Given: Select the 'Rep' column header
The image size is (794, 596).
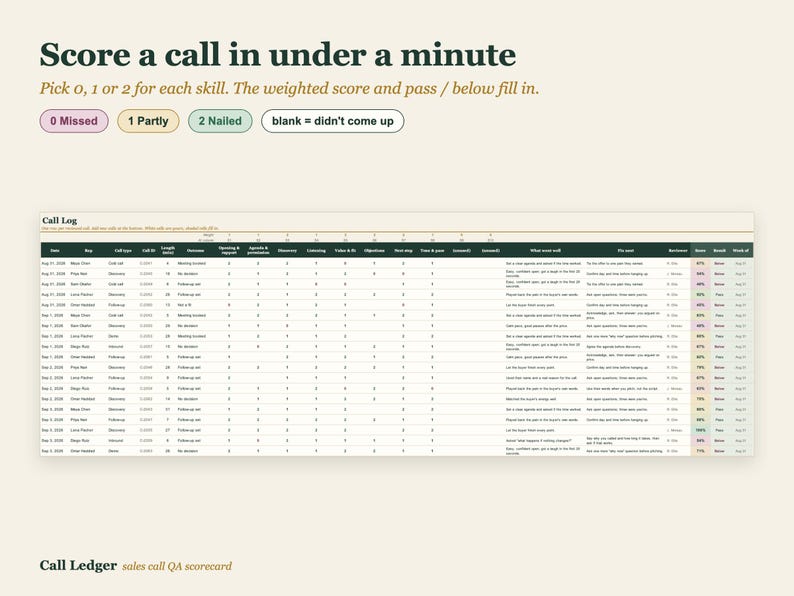Looking at the screenshot, I should (x=88, y=250).
